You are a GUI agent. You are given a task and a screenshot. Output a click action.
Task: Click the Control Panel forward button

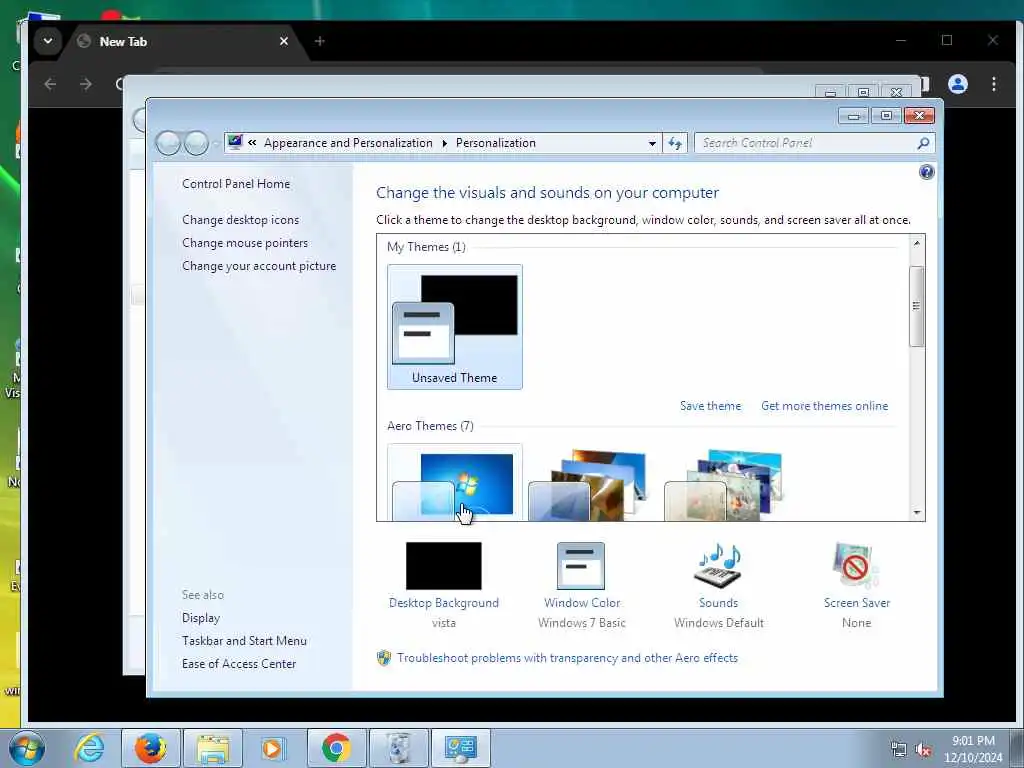(196, 143)
